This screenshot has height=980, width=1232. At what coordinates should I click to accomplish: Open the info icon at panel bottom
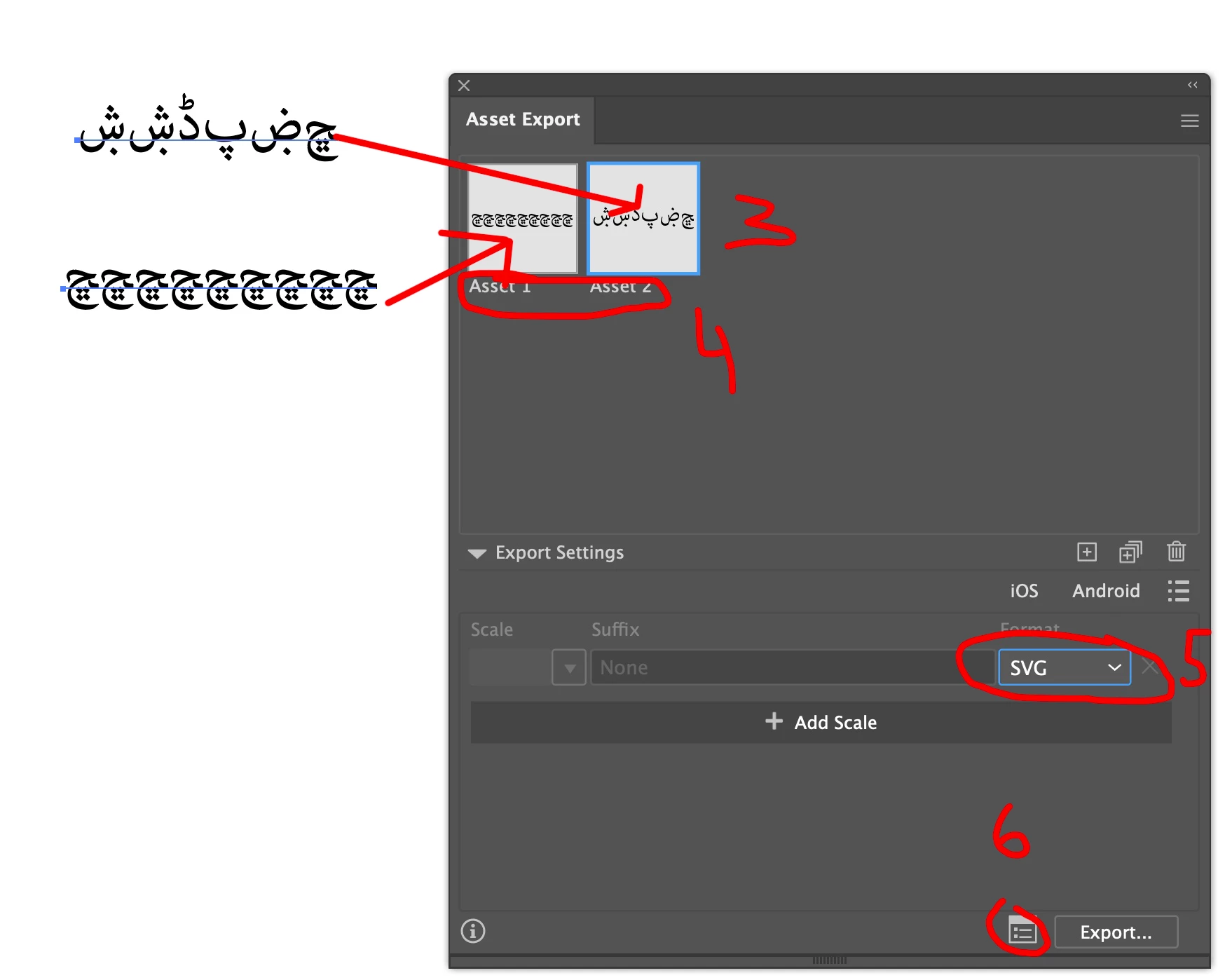(473, 931)
